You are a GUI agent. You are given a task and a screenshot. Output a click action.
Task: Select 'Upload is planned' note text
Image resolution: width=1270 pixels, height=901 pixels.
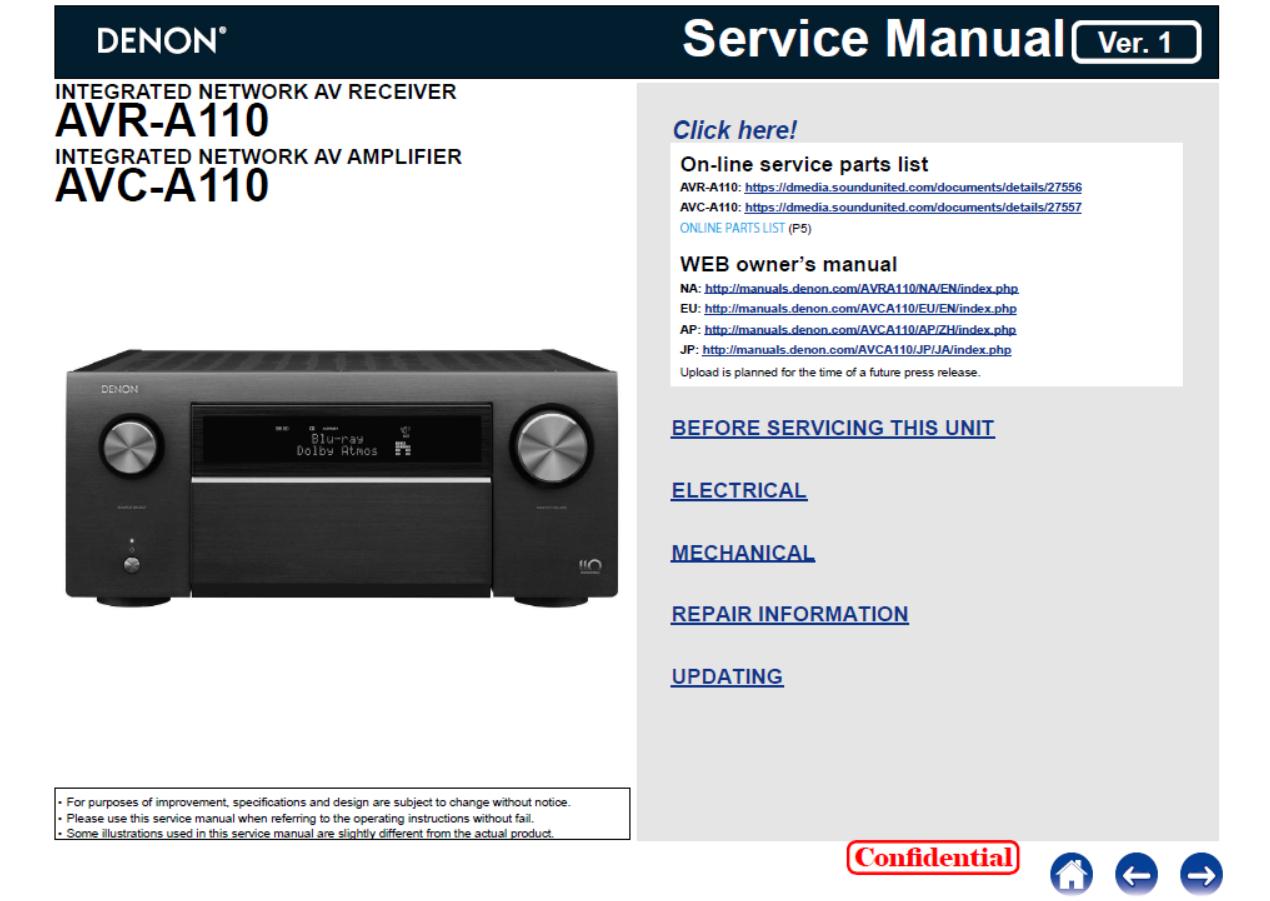click(830, 372)
